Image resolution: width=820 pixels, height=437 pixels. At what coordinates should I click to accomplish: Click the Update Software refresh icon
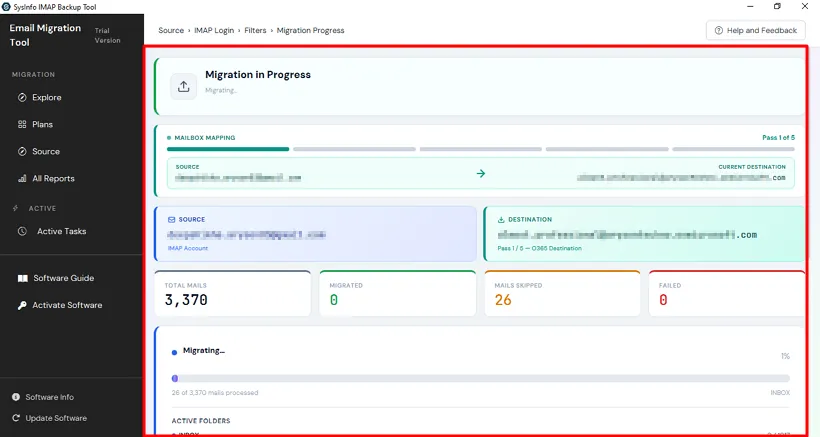[x=16, y=418]
